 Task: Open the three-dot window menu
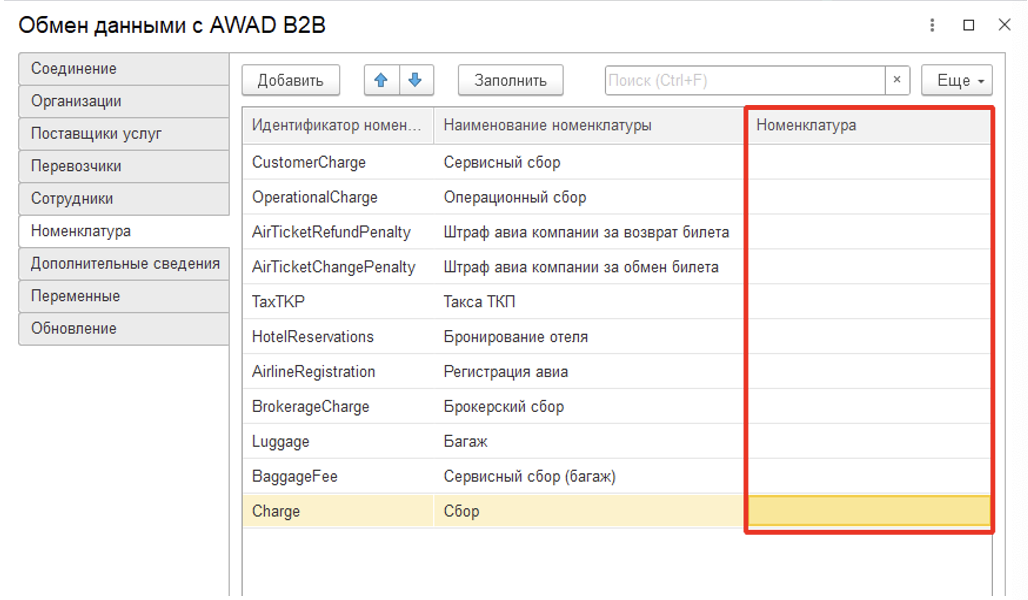[932, 25]
